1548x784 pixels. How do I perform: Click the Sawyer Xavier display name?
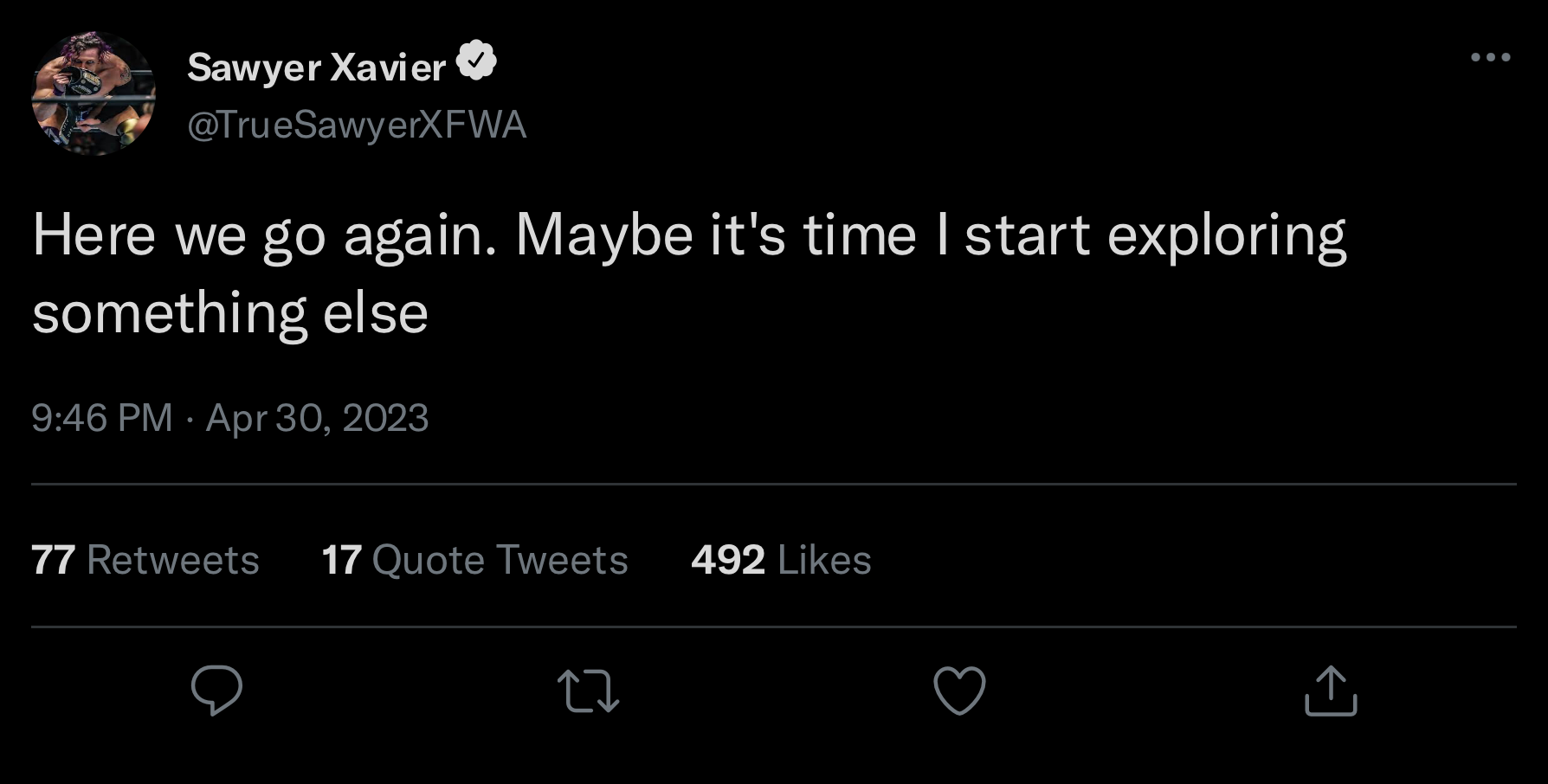click(x=316, y=67)
